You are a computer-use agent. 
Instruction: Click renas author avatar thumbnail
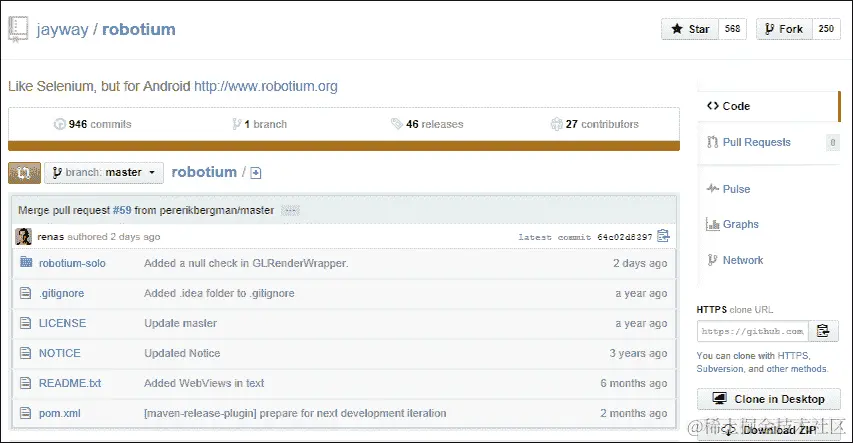23,236
